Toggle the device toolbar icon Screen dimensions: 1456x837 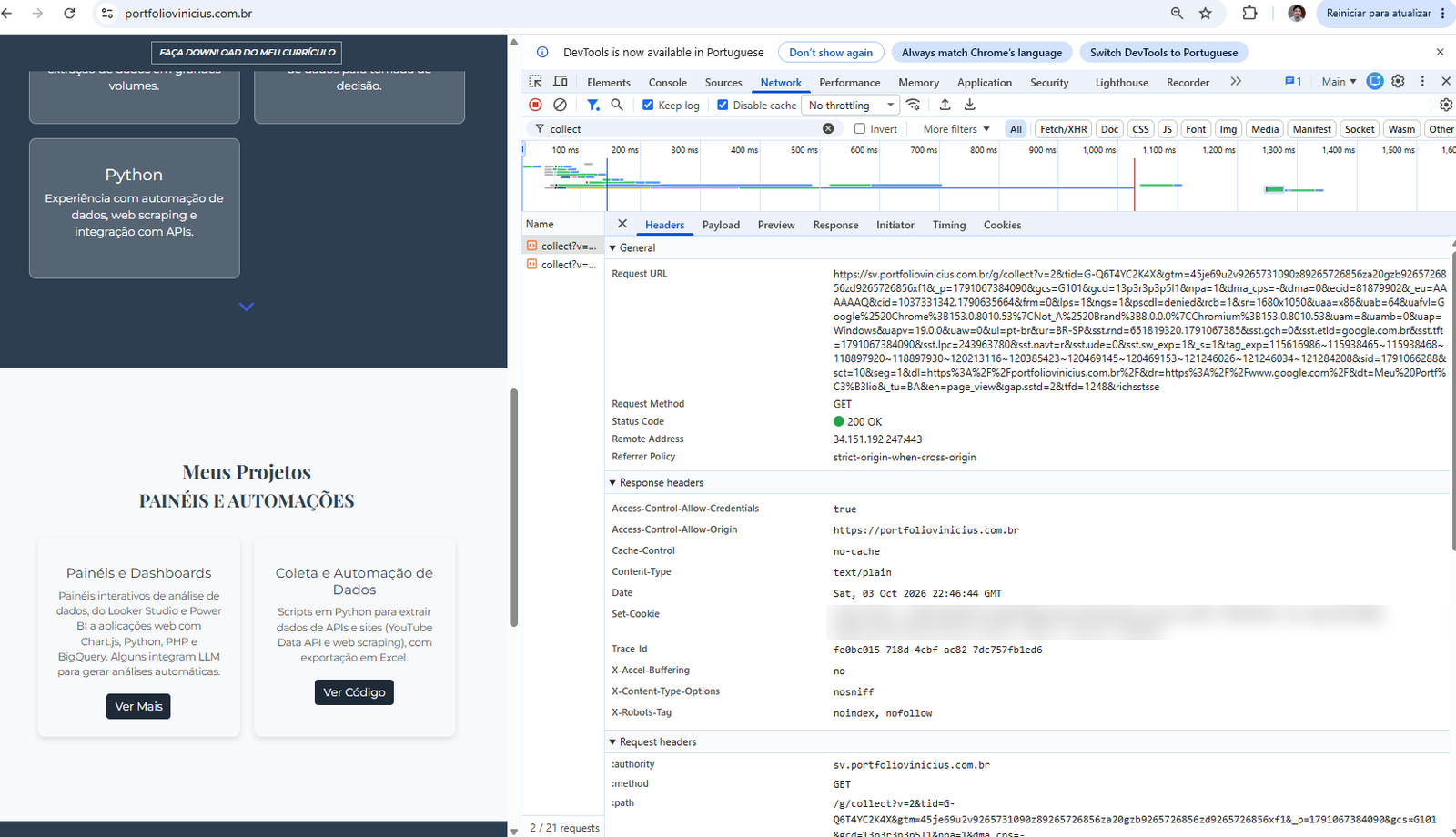pyautogui.click(x=561, y=82)
